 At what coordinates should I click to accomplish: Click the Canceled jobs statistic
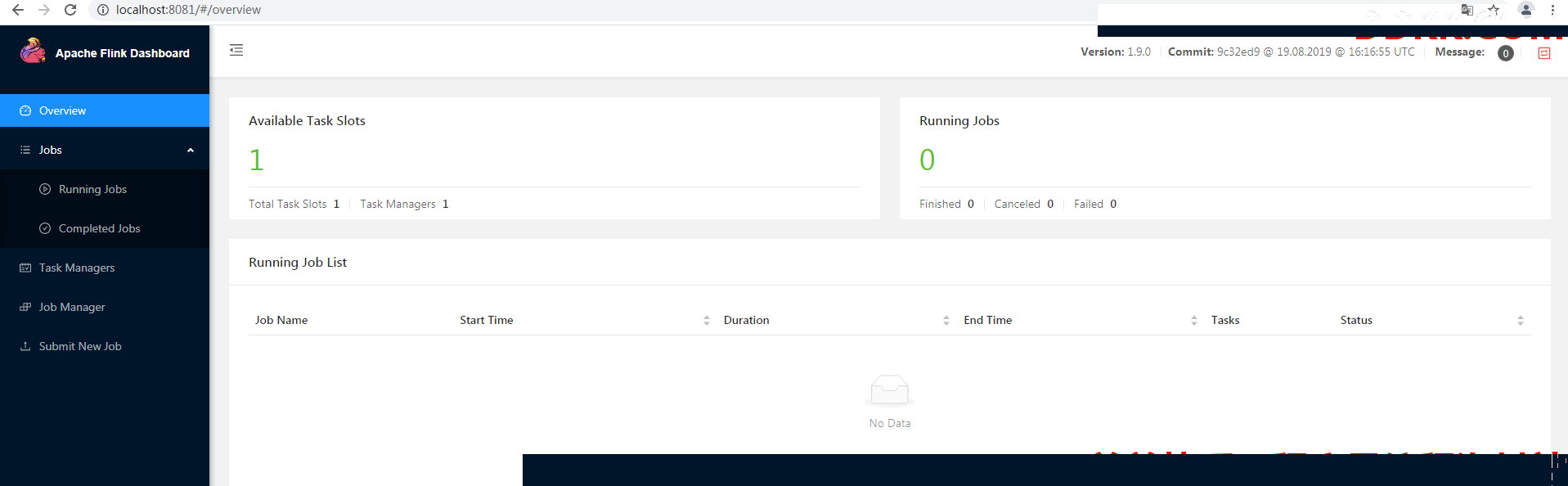tap(1024, 204)
